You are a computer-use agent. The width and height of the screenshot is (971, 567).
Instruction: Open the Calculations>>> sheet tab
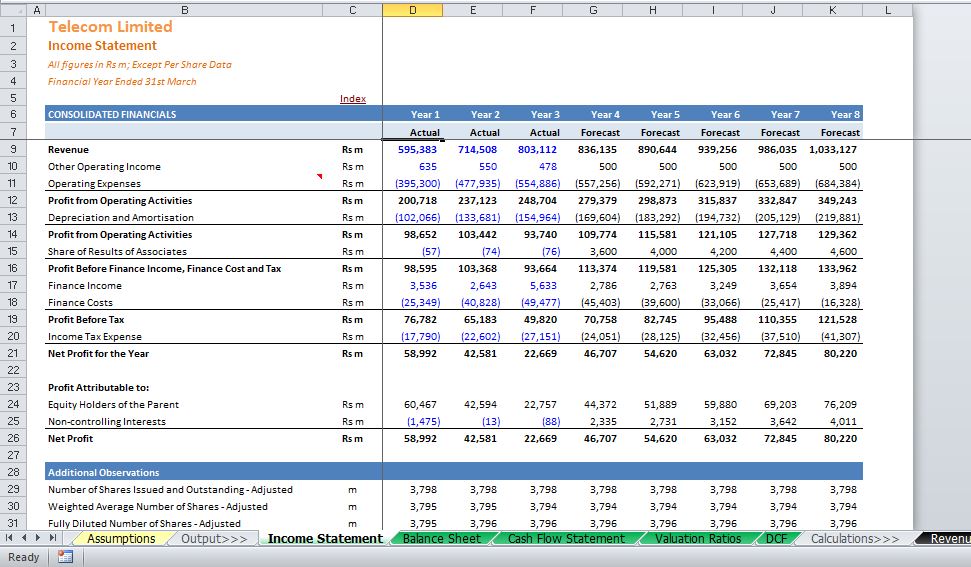coord(855,539)
